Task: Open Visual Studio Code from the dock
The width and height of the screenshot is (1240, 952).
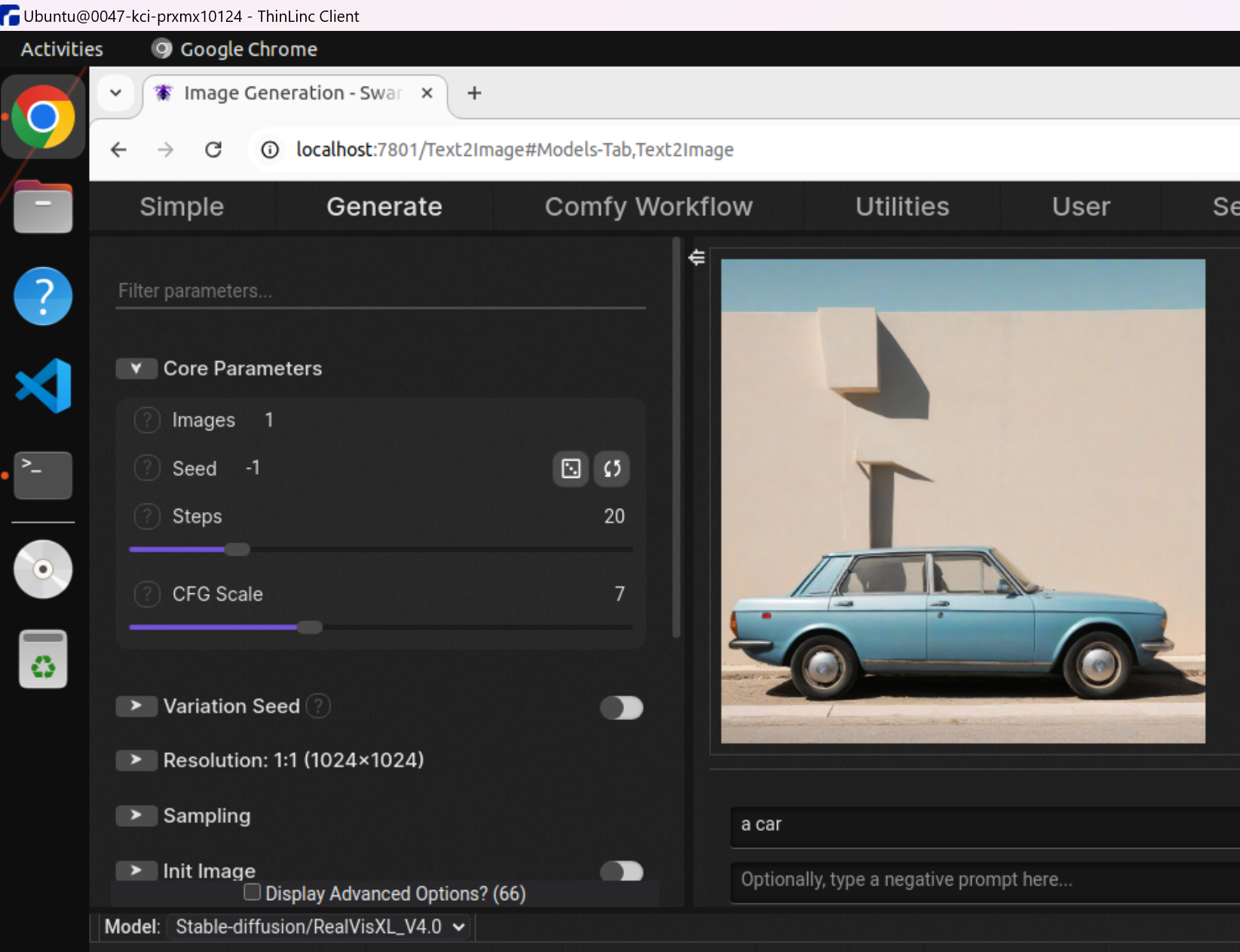Action: click(x=43, y=386)
